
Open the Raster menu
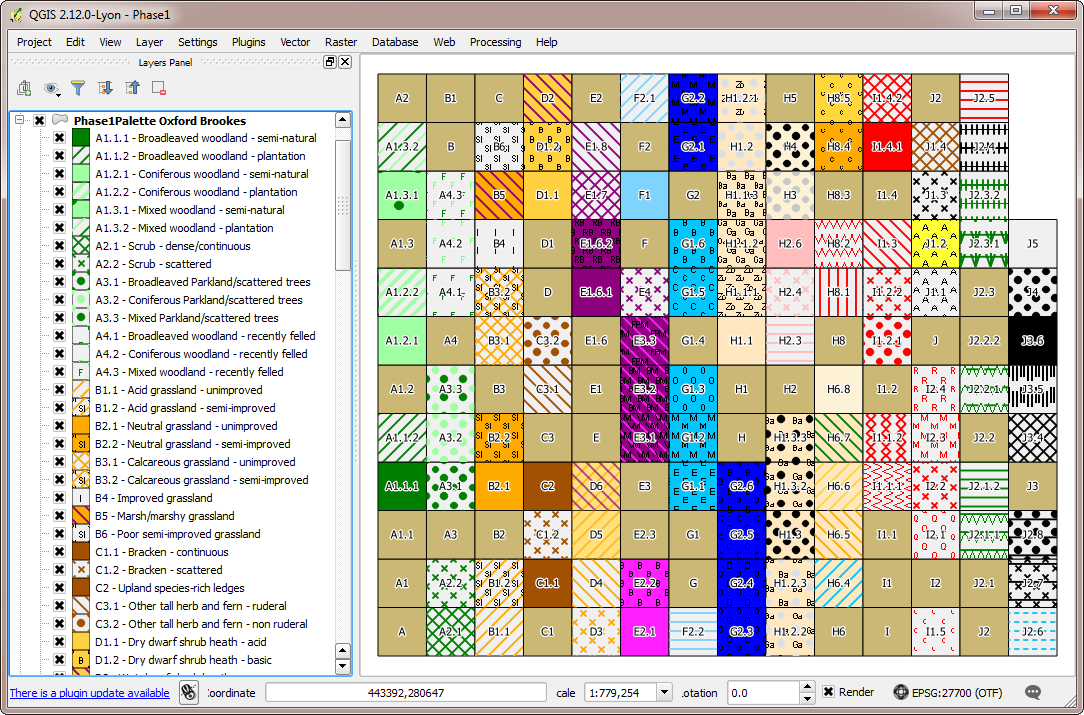(x=341, y=42)
